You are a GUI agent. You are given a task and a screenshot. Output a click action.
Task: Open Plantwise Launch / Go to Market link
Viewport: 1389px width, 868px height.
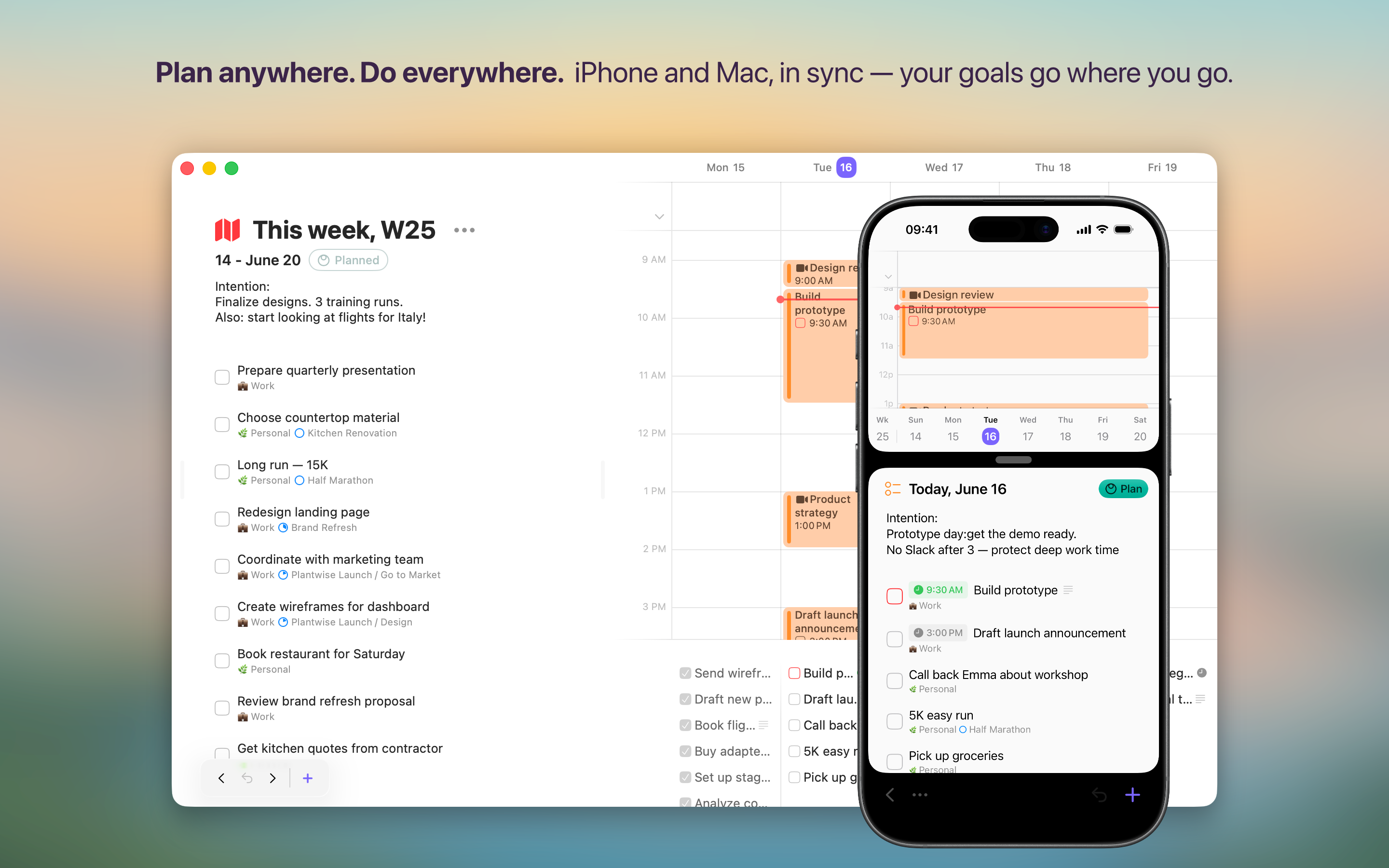[366, 575]
